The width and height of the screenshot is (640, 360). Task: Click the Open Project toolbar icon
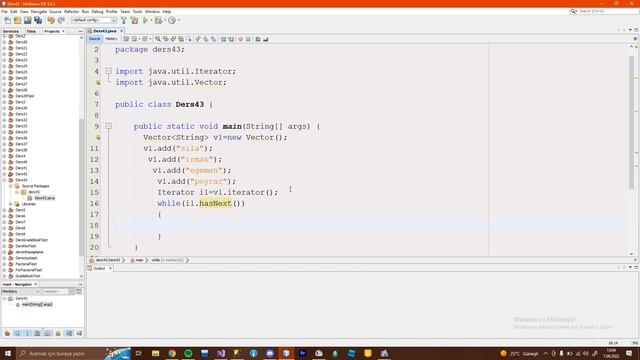pyautogui.click(x=27, y=20)
